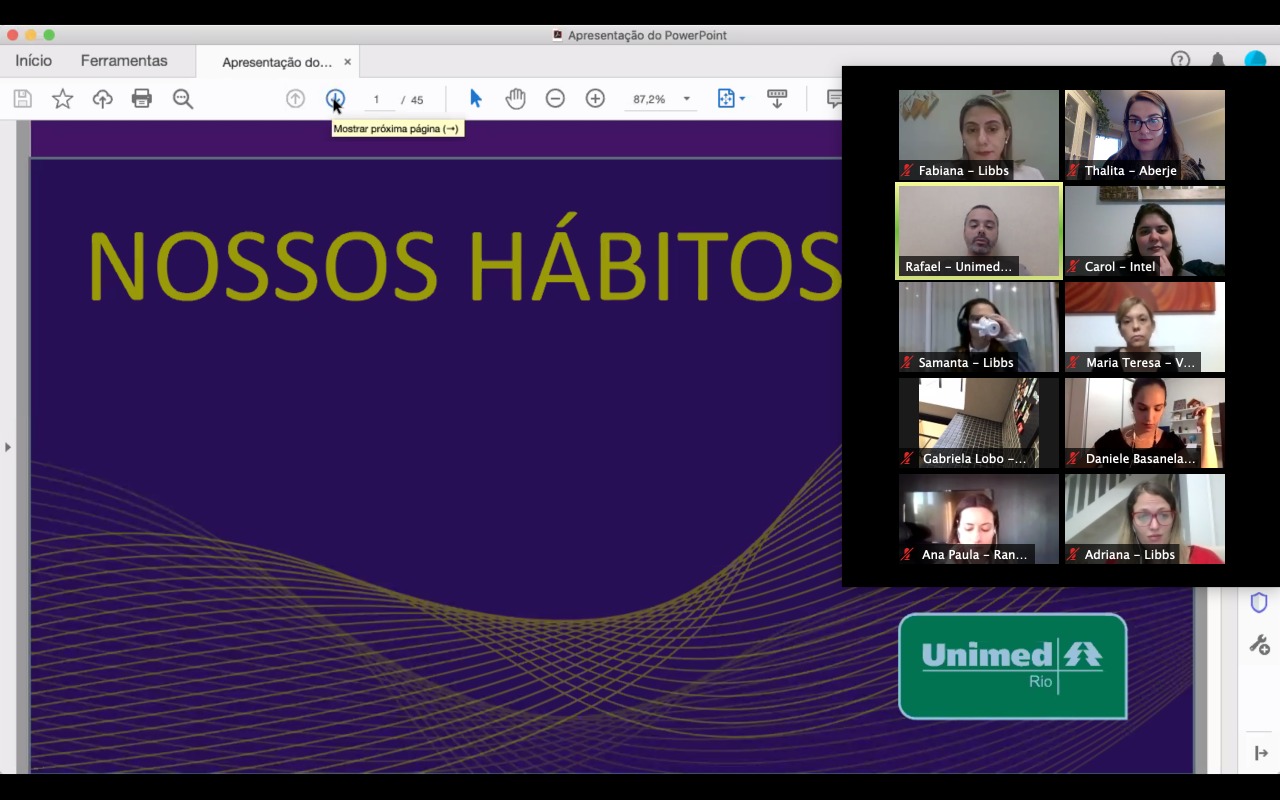The height and width of the screenshot is (800, 1280).
Task: Click the cloud upload icon
Action: [x=102, y=99]
